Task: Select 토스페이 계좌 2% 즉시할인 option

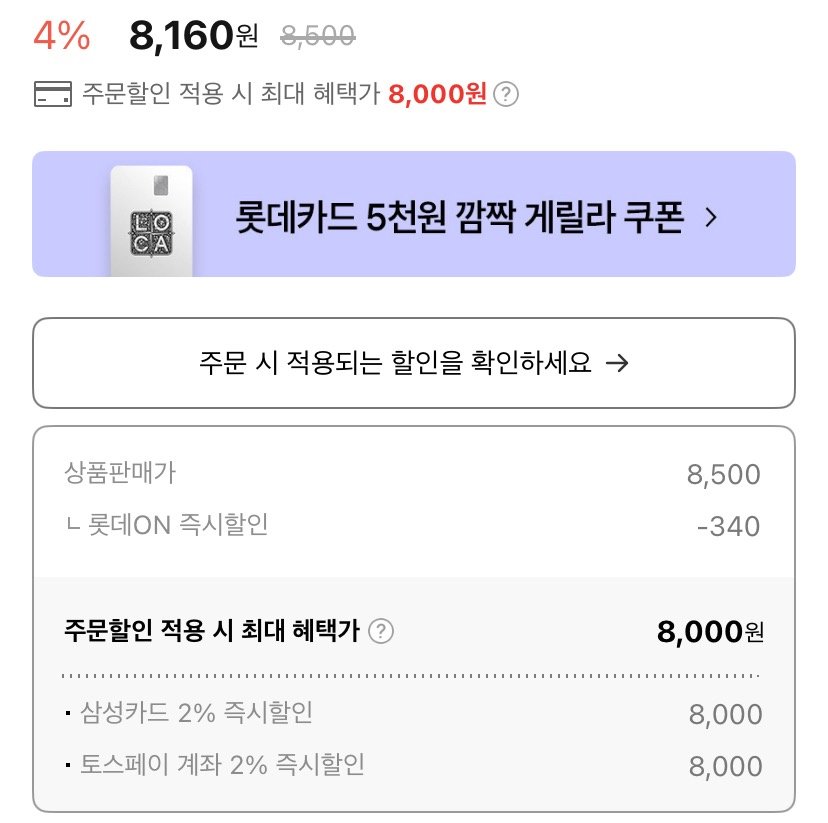Action: point(221,765)
